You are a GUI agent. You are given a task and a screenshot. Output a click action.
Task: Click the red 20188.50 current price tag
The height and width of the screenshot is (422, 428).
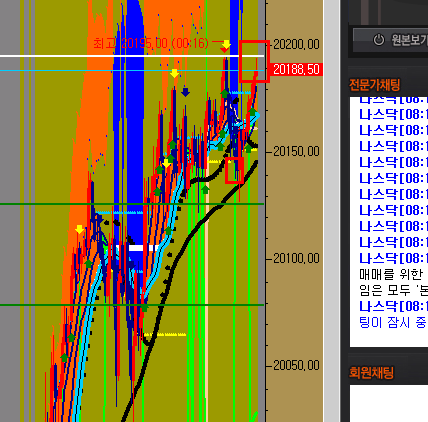296,69
